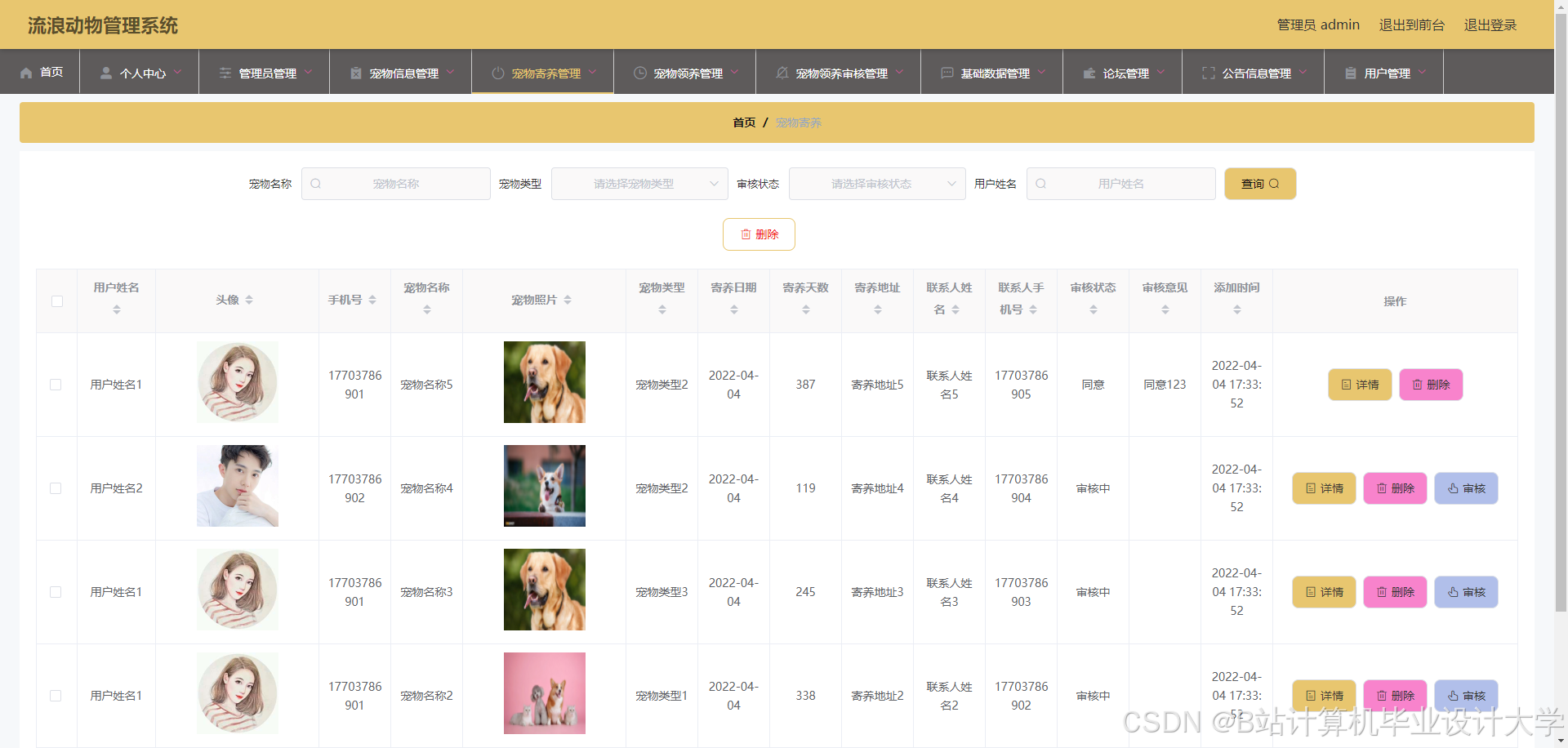The height and width of the screenshot is (748, 1568).
Task: Click the magnifier icon in the 用户姓名 field
Action: pyautogui.click(x=1041, y=184)
